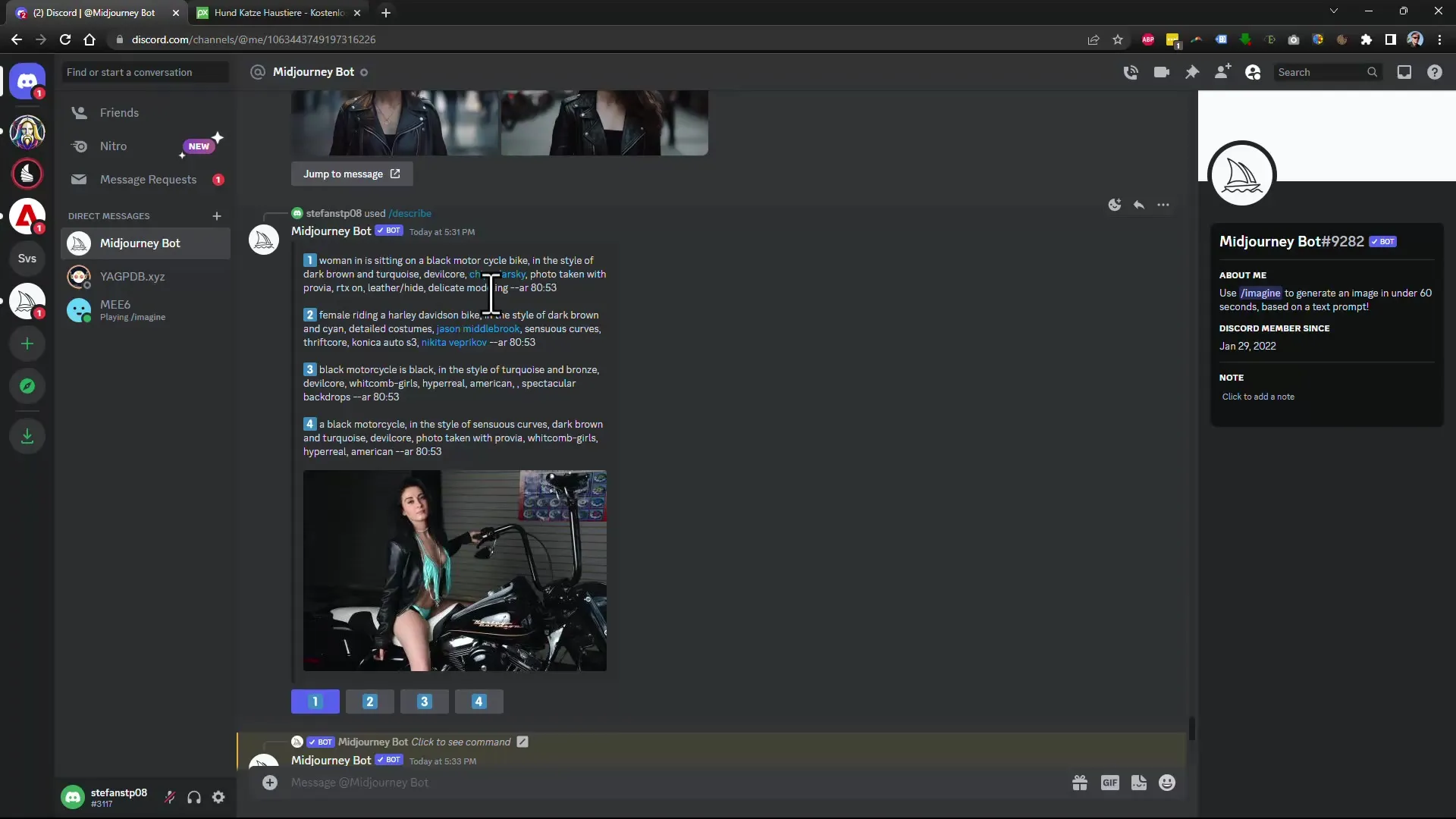This screenshot has height=819, width=1456.
Task: Add a server with plus icon
Action: click(x=27, y=344)
